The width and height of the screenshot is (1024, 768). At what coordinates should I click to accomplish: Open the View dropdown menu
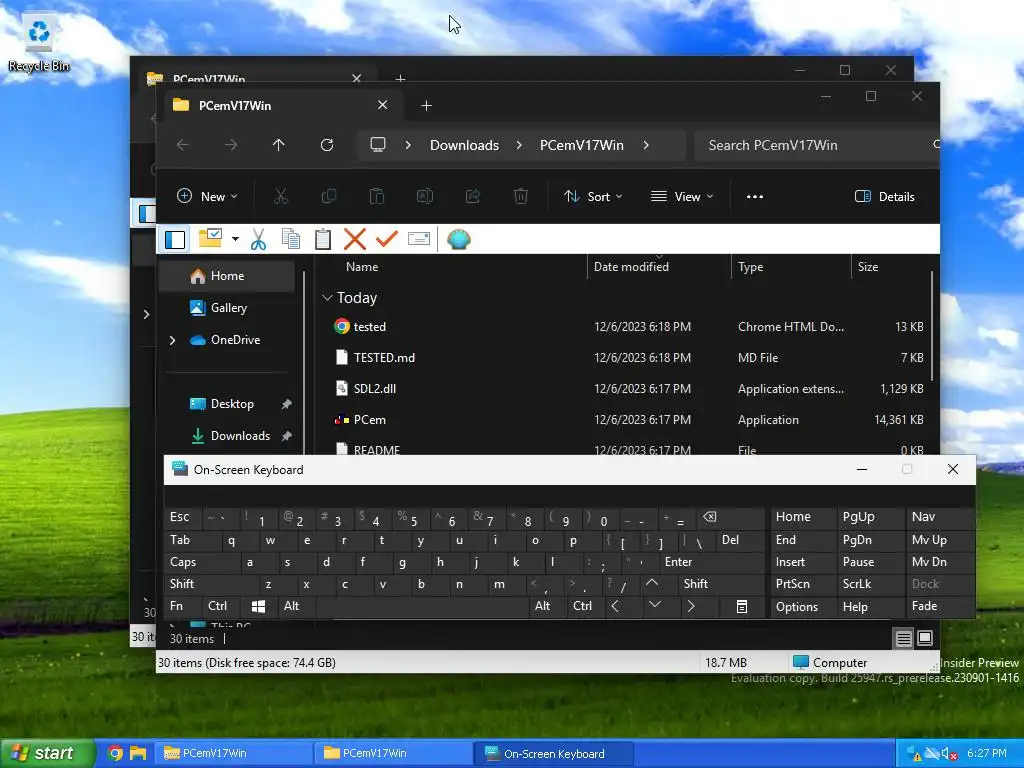(682, 197)
